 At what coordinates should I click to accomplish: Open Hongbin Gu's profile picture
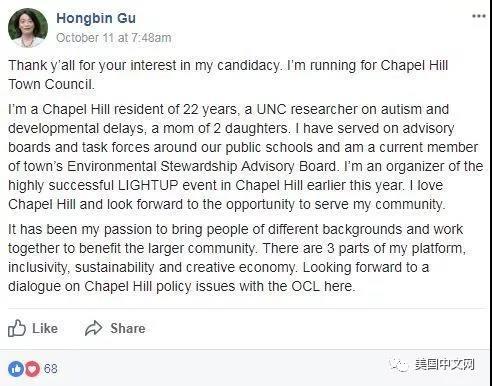[x=28, y=28]
